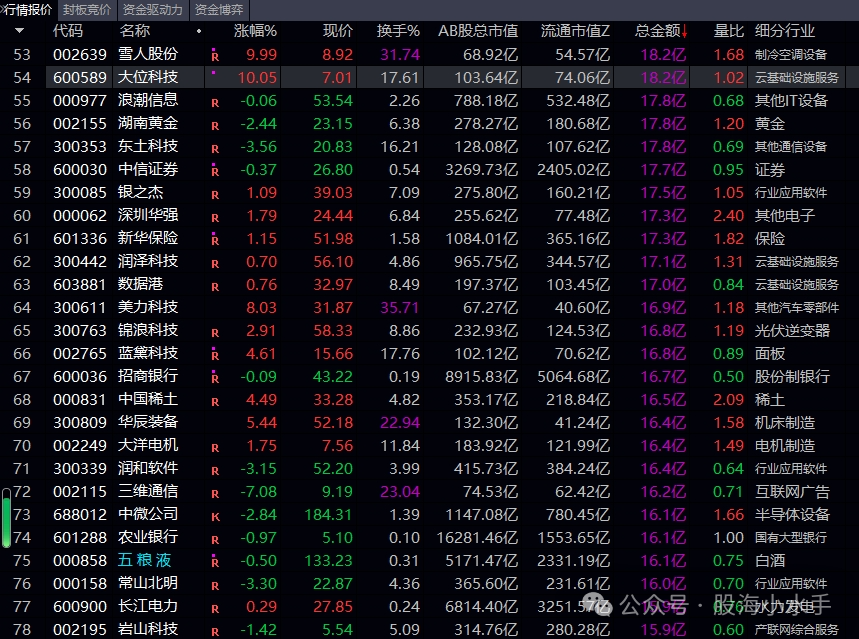
Task: Click 中信证券 market cap 3269.73亿
Action: tap(482, 169)
